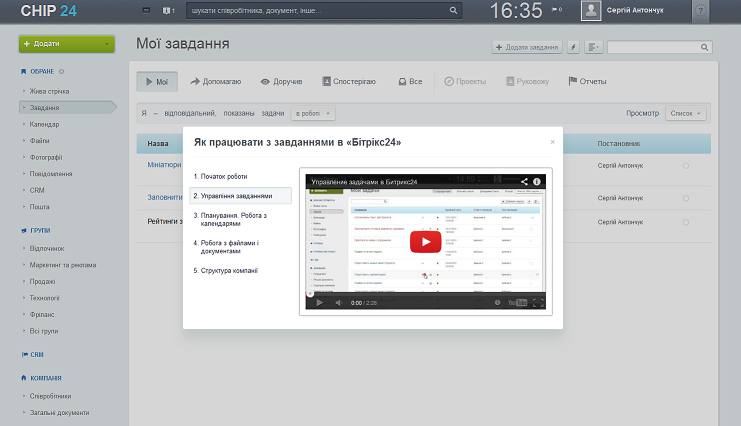This screenshot has height=426, width=741.
Task: Open the Відпочинок group
Action: (x=47, y=249)
